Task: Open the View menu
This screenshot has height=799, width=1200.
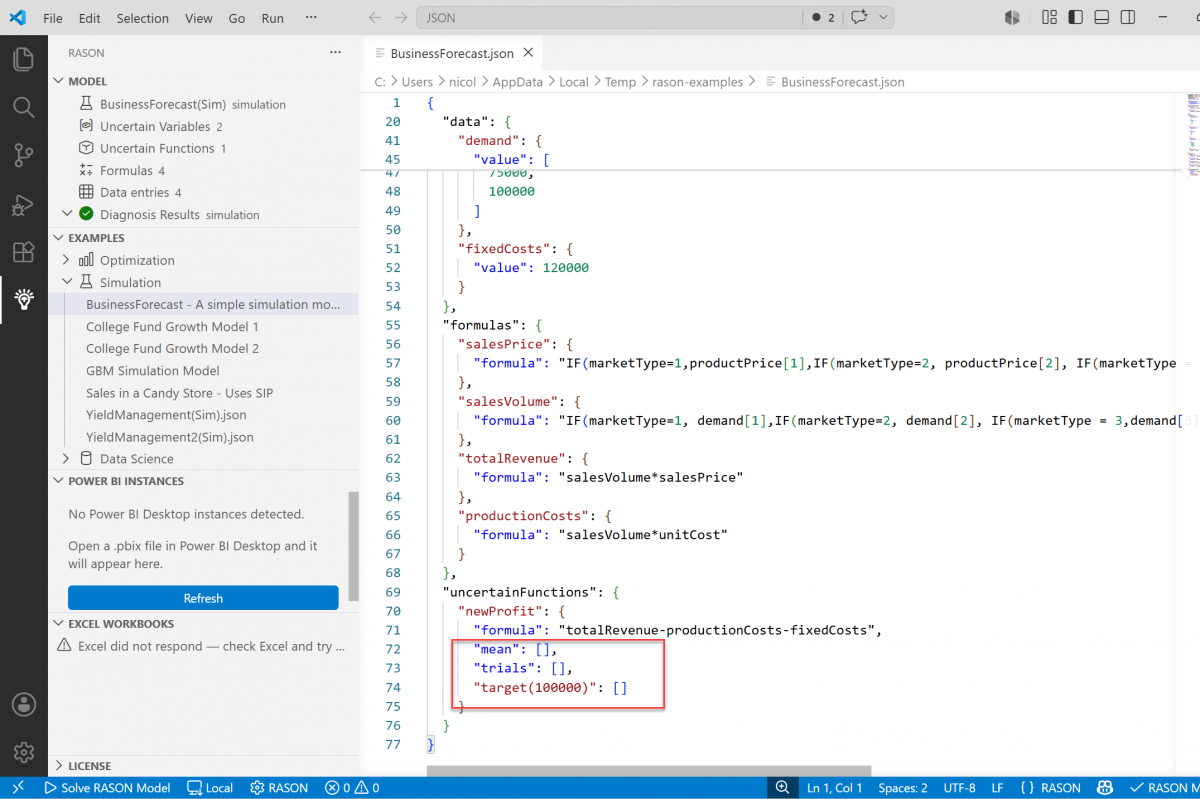Action: tap(199, 18)
